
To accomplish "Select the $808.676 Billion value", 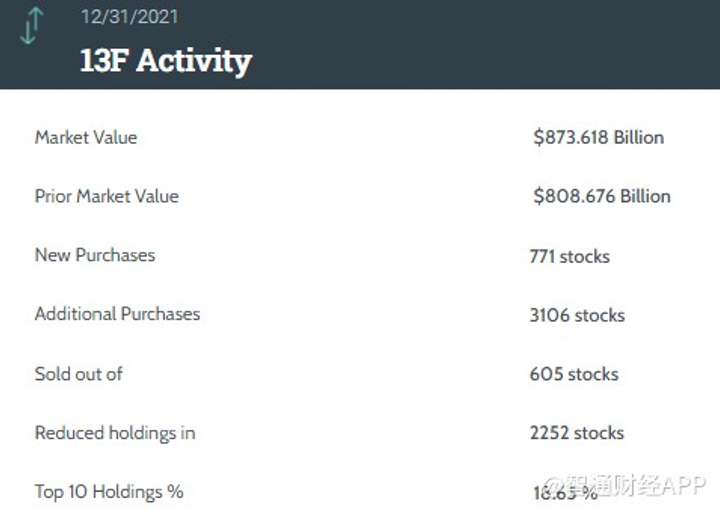I will click(601, 196).
